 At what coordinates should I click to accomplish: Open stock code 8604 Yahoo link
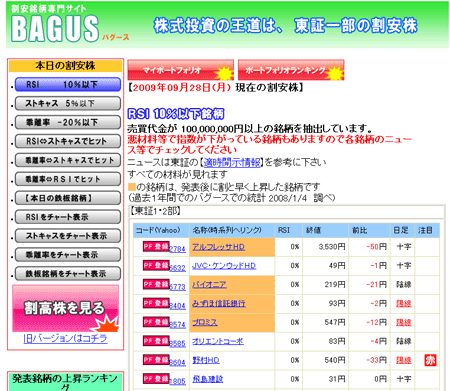177,362
